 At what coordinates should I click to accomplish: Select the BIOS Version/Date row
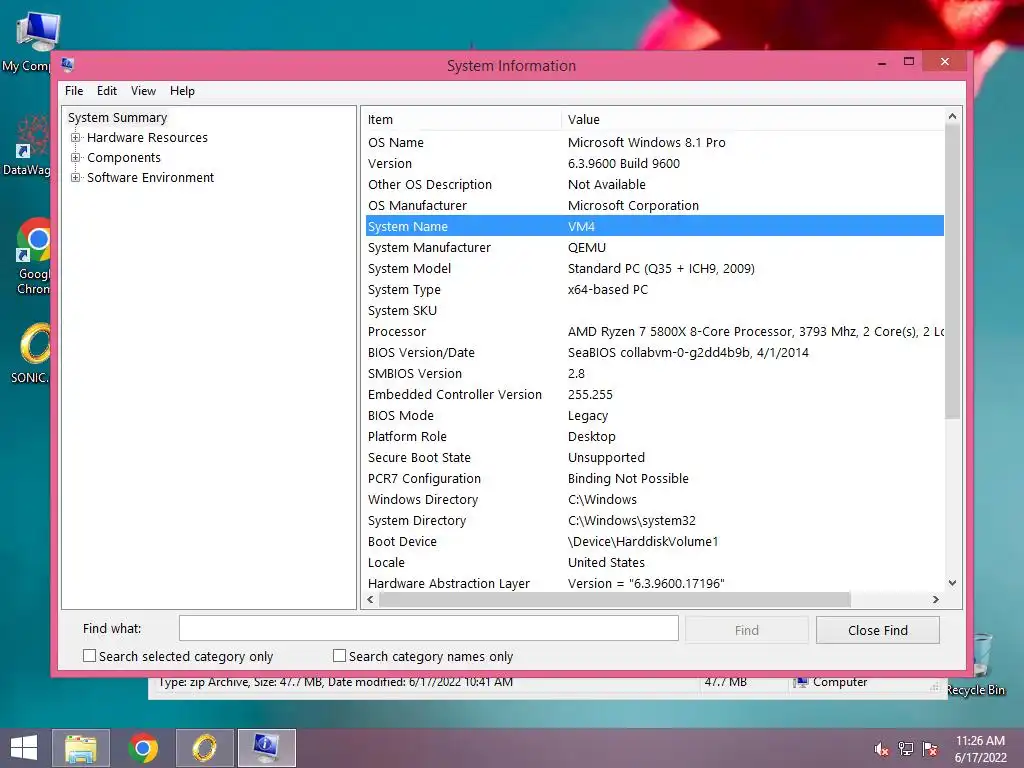[x=654, y=352]
